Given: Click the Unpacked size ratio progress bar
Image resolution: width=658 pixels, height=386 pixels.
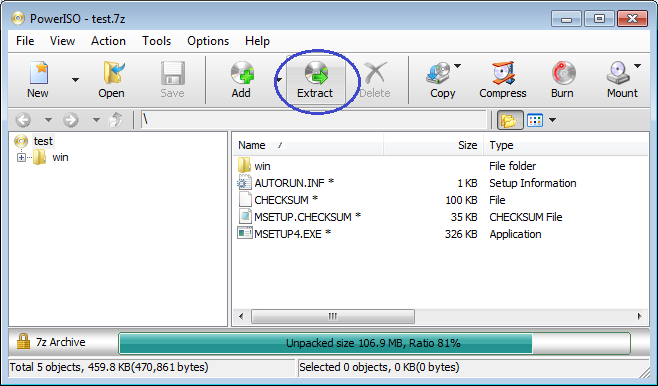Looking at the screenshot, I should [375, 343].
